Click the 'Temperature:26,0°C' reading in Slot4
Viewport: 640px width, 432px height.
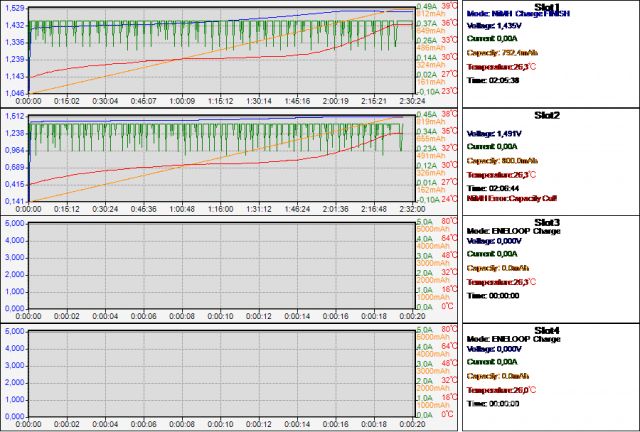pos(501,390)
